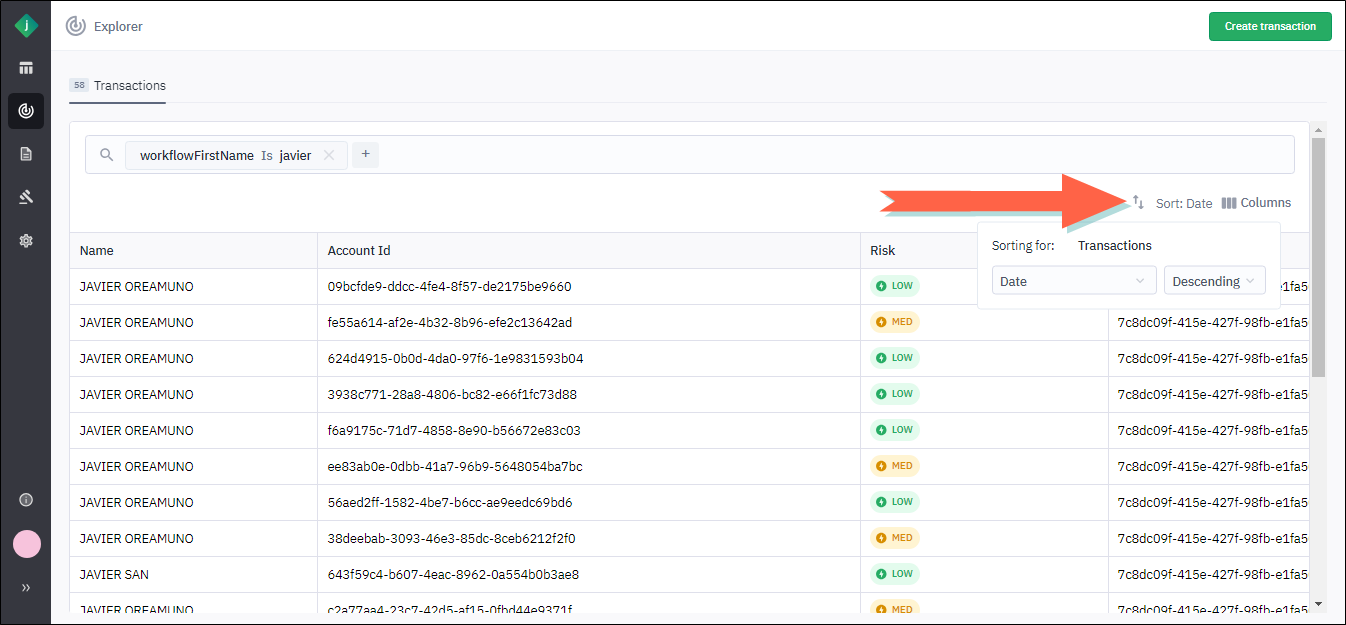Click the Name column header

pos(97,251)
